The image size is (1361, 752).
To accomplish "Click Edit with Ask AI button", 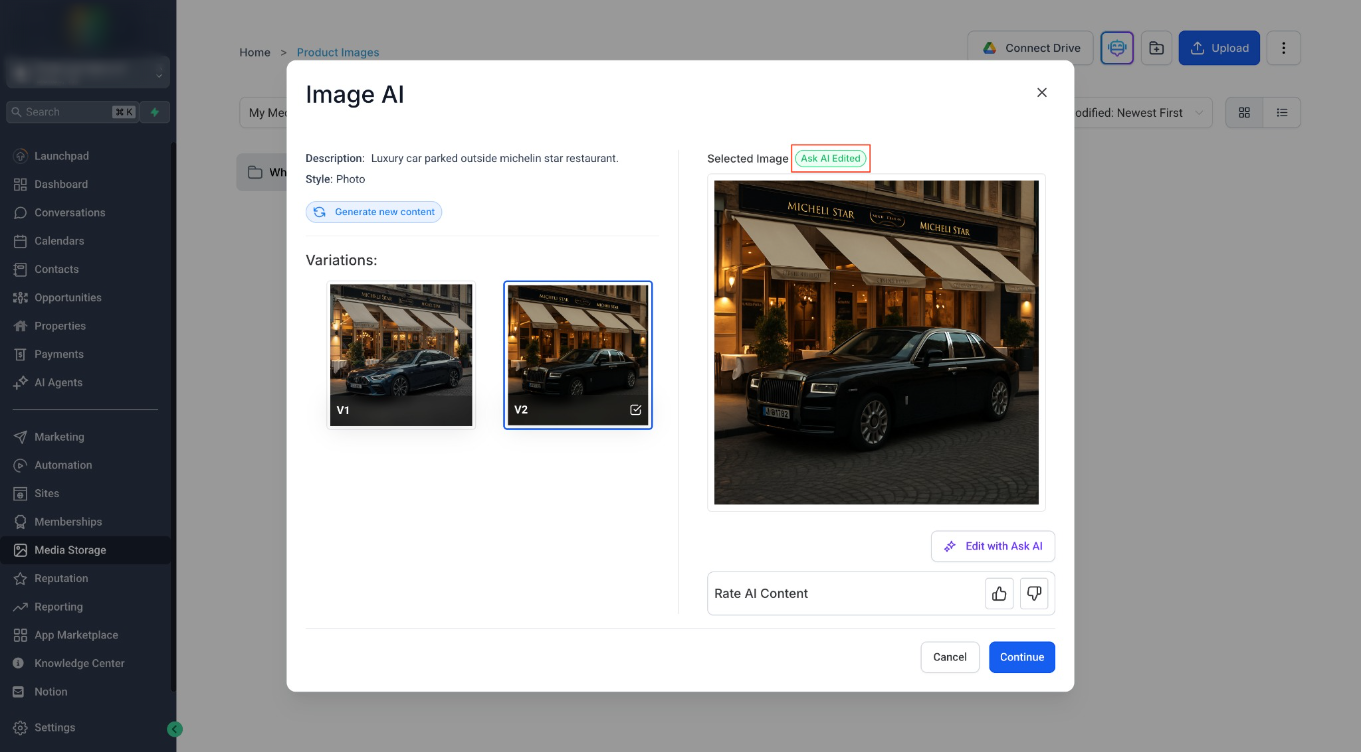I will [993, 546].
